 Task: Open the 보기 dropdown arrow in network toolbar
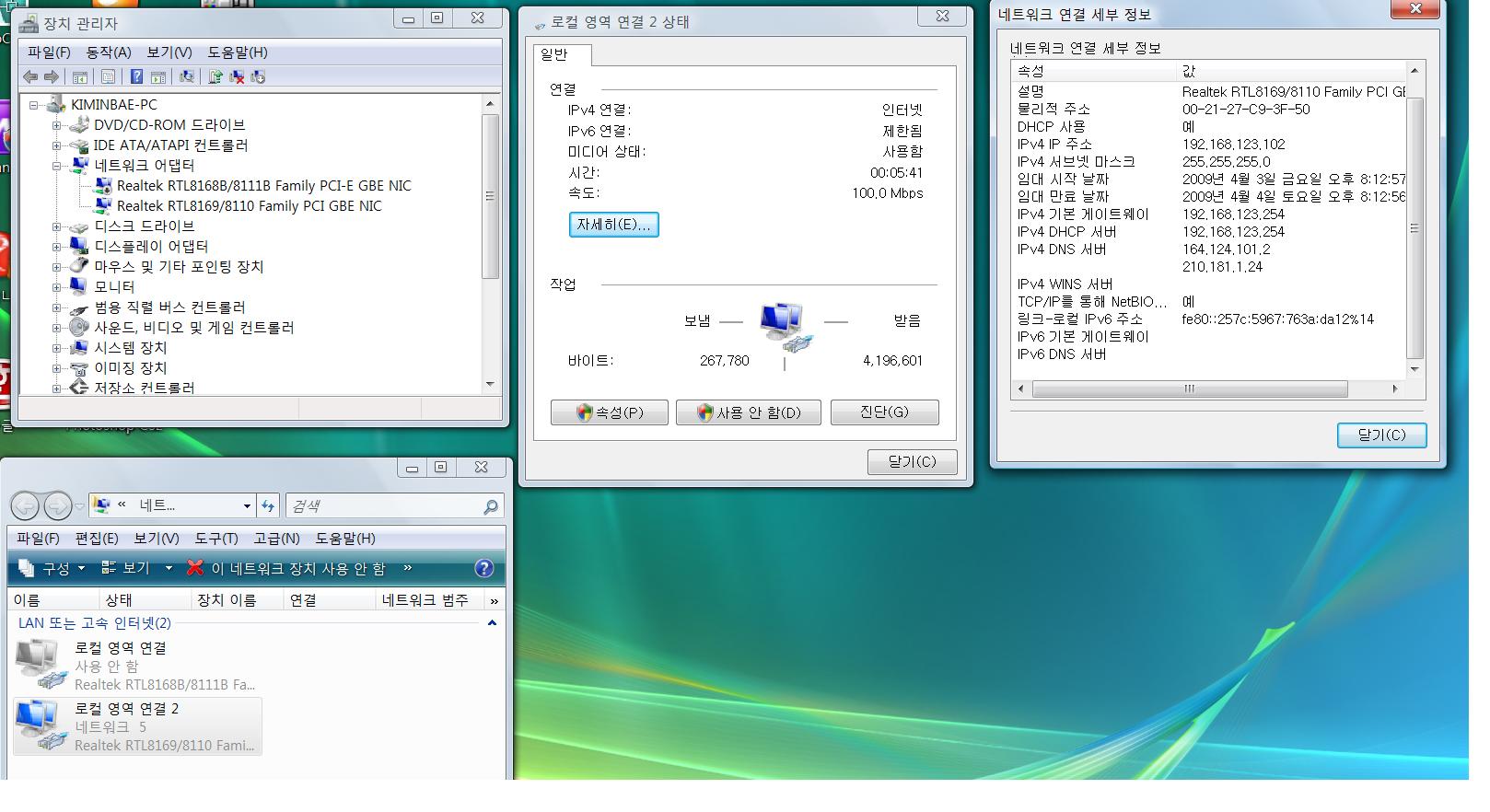(169, 568)
